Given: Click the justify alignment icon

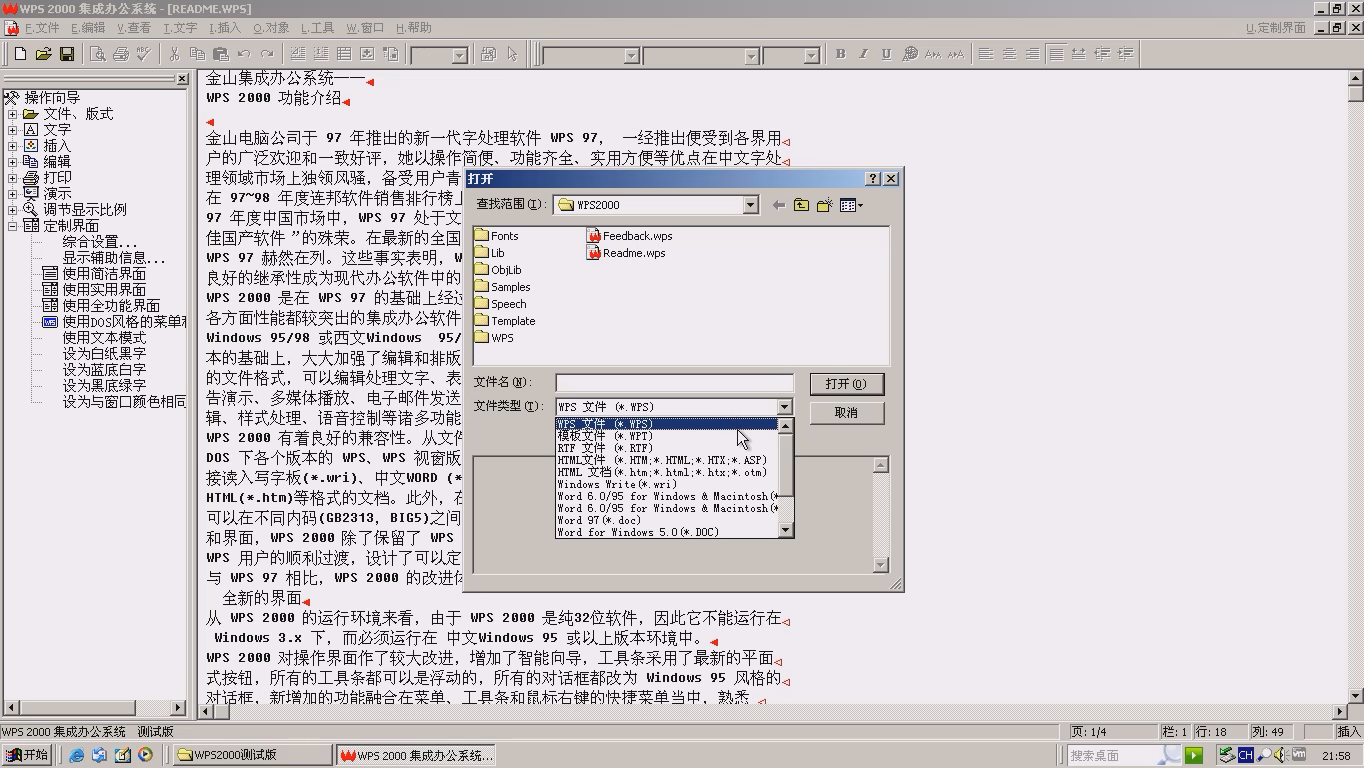Looking at the screenshot, I should click(1056, 54).
